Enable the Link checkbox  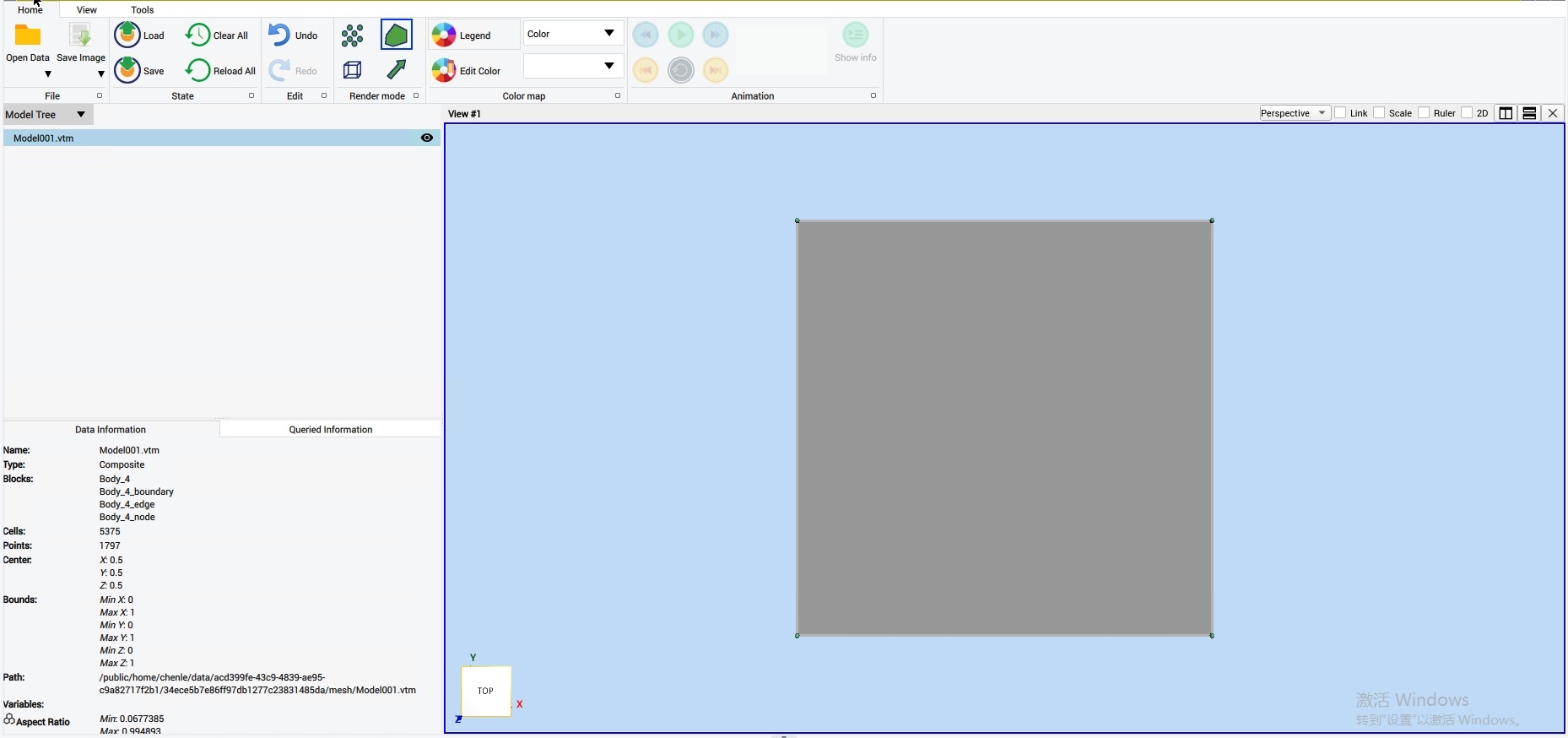click(1340, 113)
